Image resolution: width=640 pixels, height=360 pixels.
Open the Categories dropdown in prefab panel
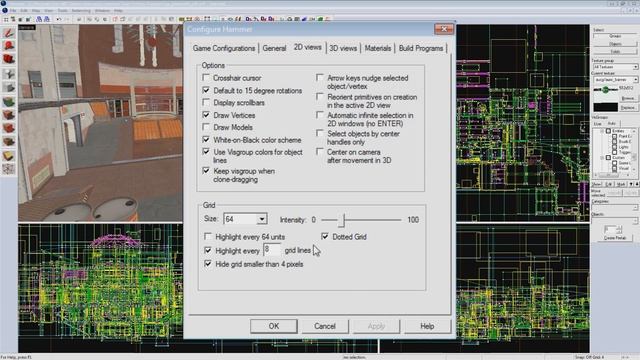636,208
